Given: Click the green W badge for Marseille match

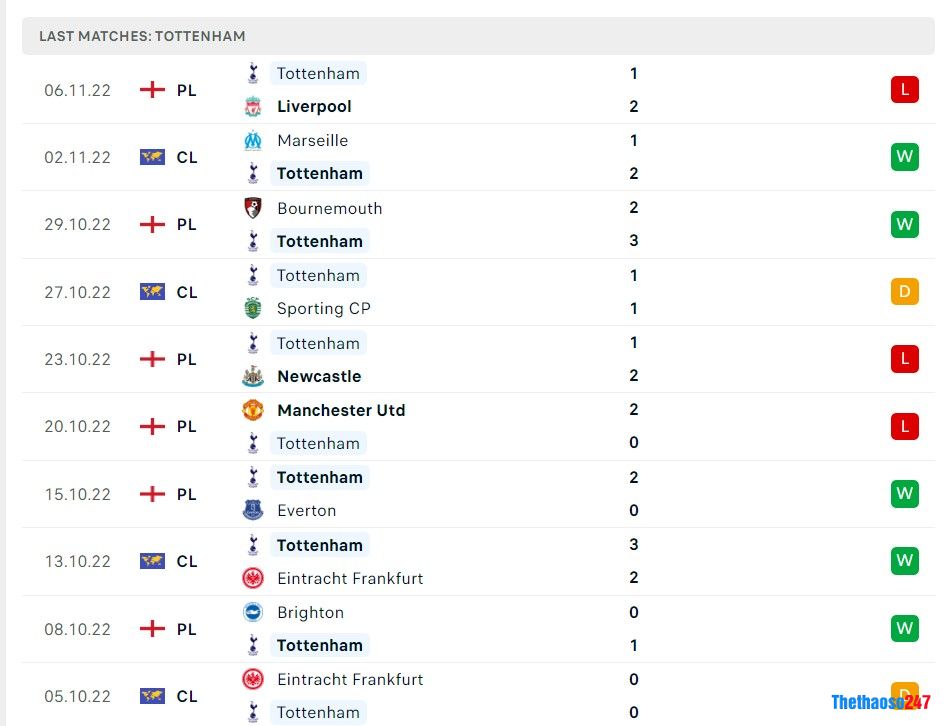Looking at the screenshot, I should pyautogui.click(x=904, y=156).
